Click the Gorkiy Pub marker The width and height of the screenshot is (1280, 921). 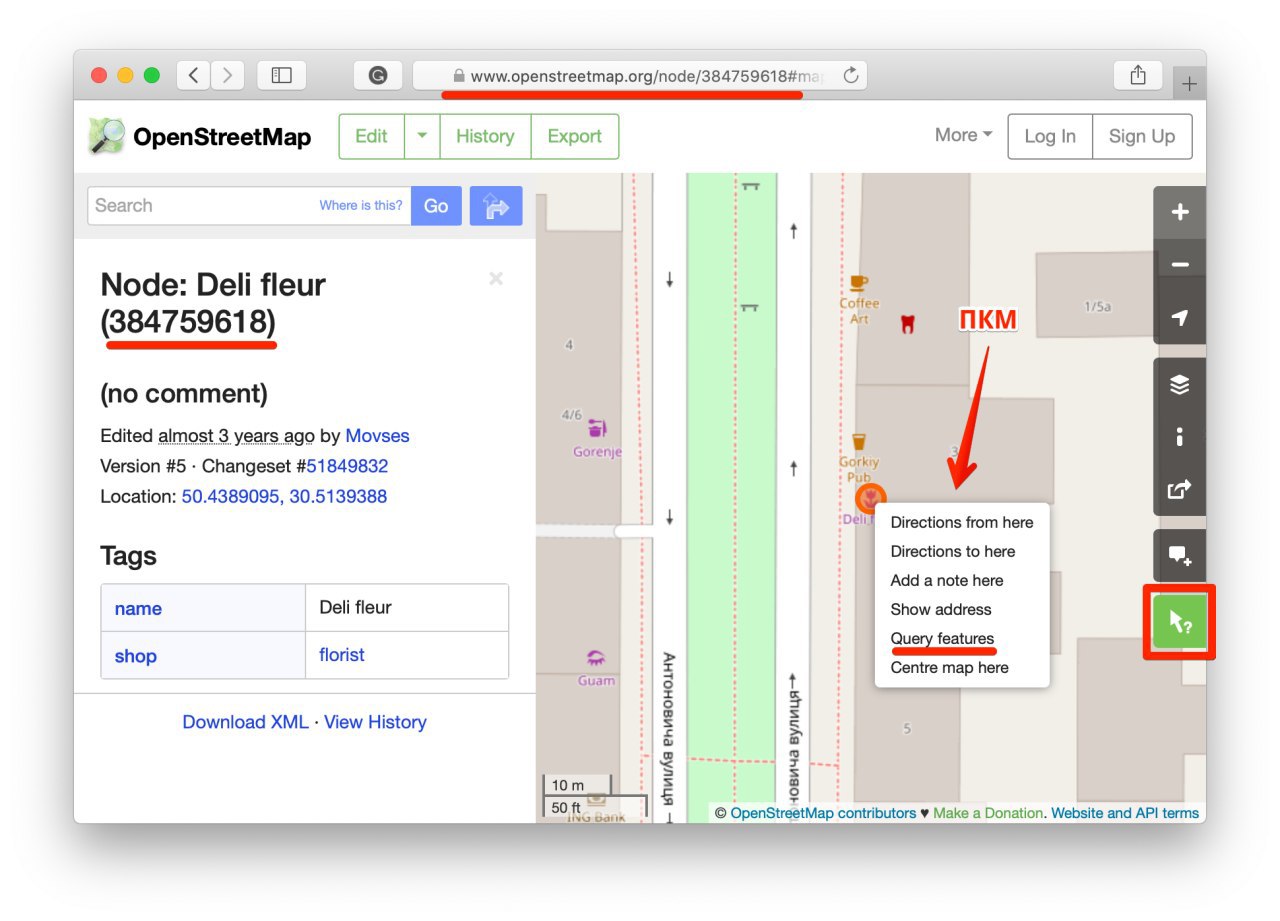[858, 441]
